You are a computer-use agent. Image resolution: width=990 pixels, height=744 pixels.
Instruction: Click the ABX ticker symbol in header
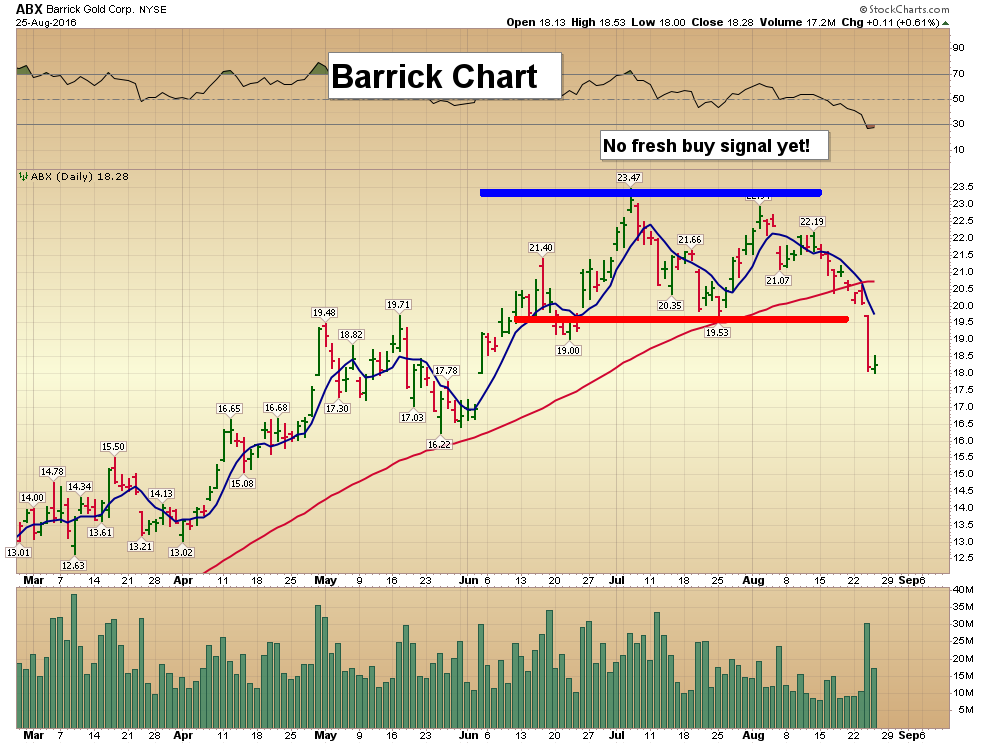(x=29, y=9)
